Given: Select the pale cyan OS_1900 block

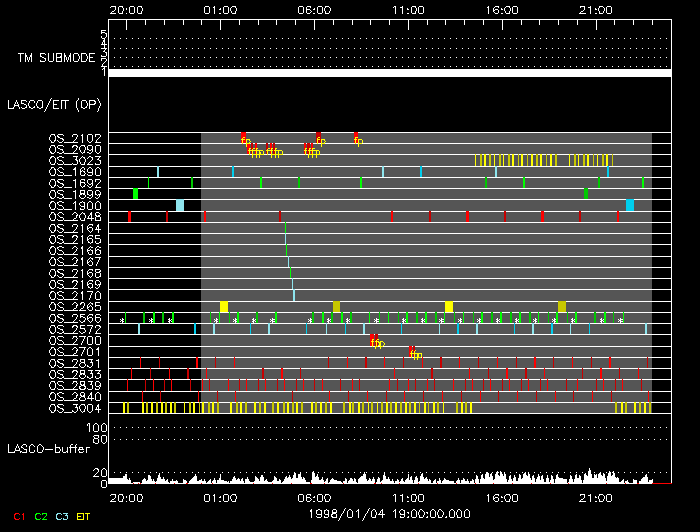Looking at the screenshot, I should pos(180,205).
